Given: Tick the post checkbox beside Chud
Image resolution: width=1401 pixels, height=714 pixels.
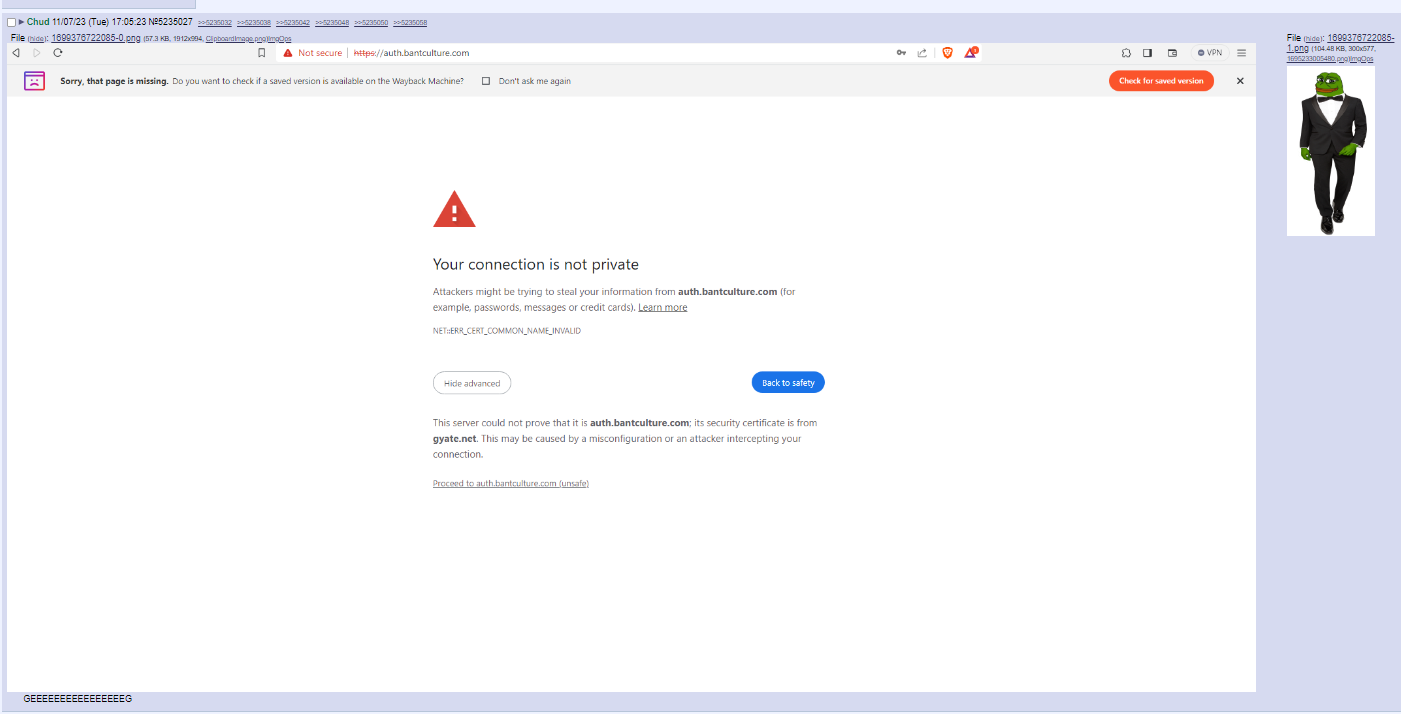Looking at the screenshot, I should 12,22.
